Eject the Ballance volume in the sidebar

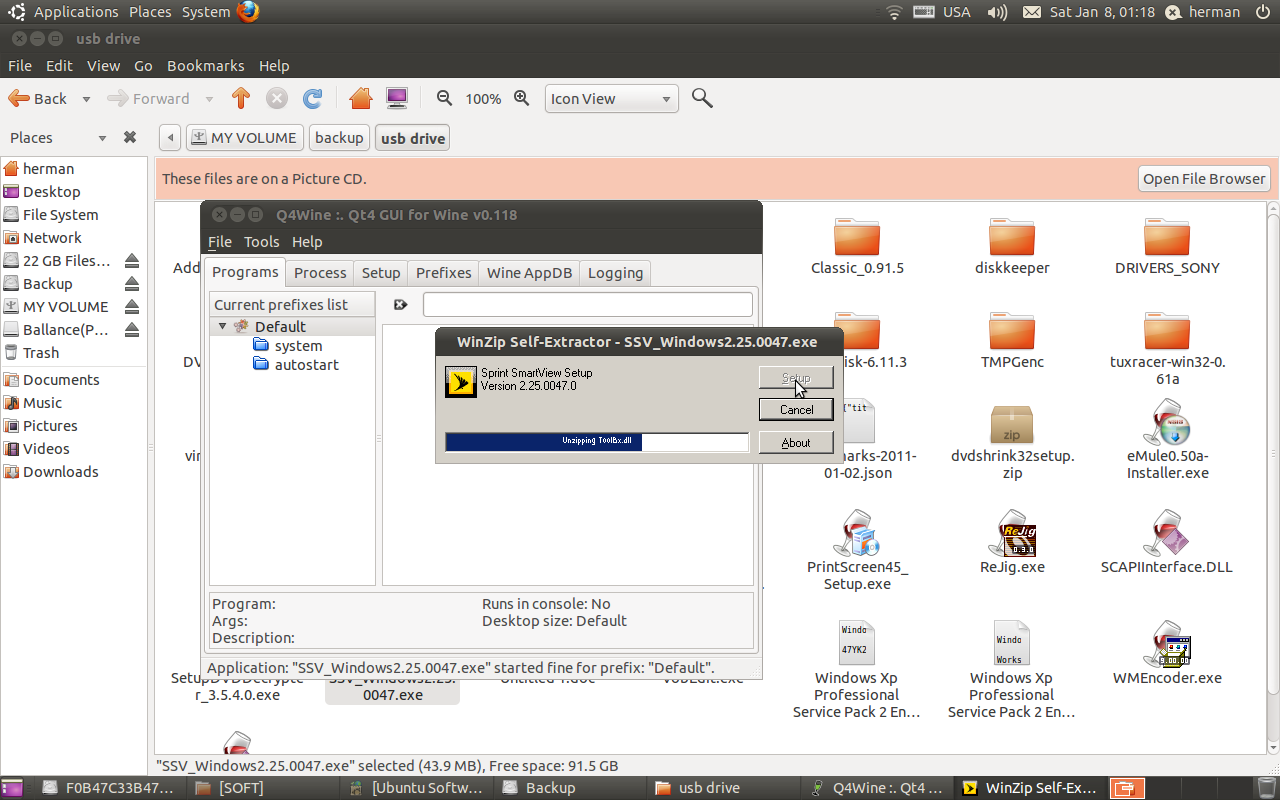coord(131,330)
